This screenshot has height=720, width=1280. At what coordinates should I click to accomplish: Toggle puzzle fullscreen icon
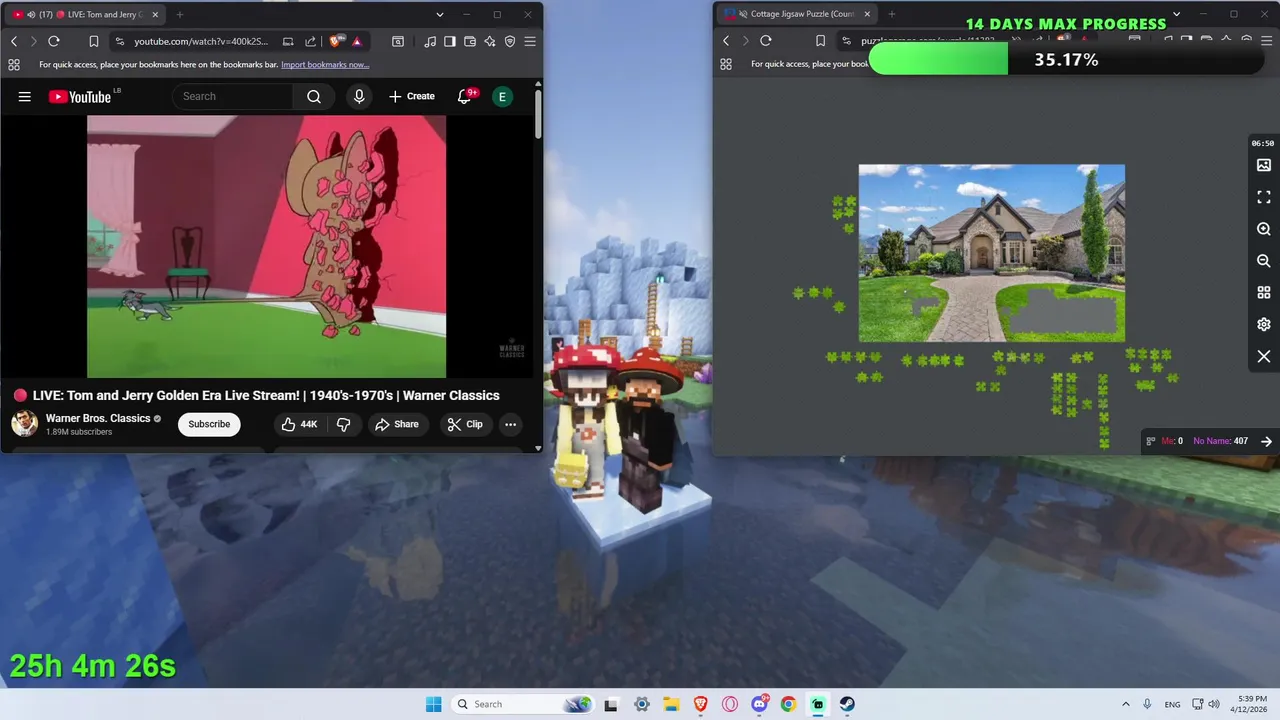[1264, 197]
